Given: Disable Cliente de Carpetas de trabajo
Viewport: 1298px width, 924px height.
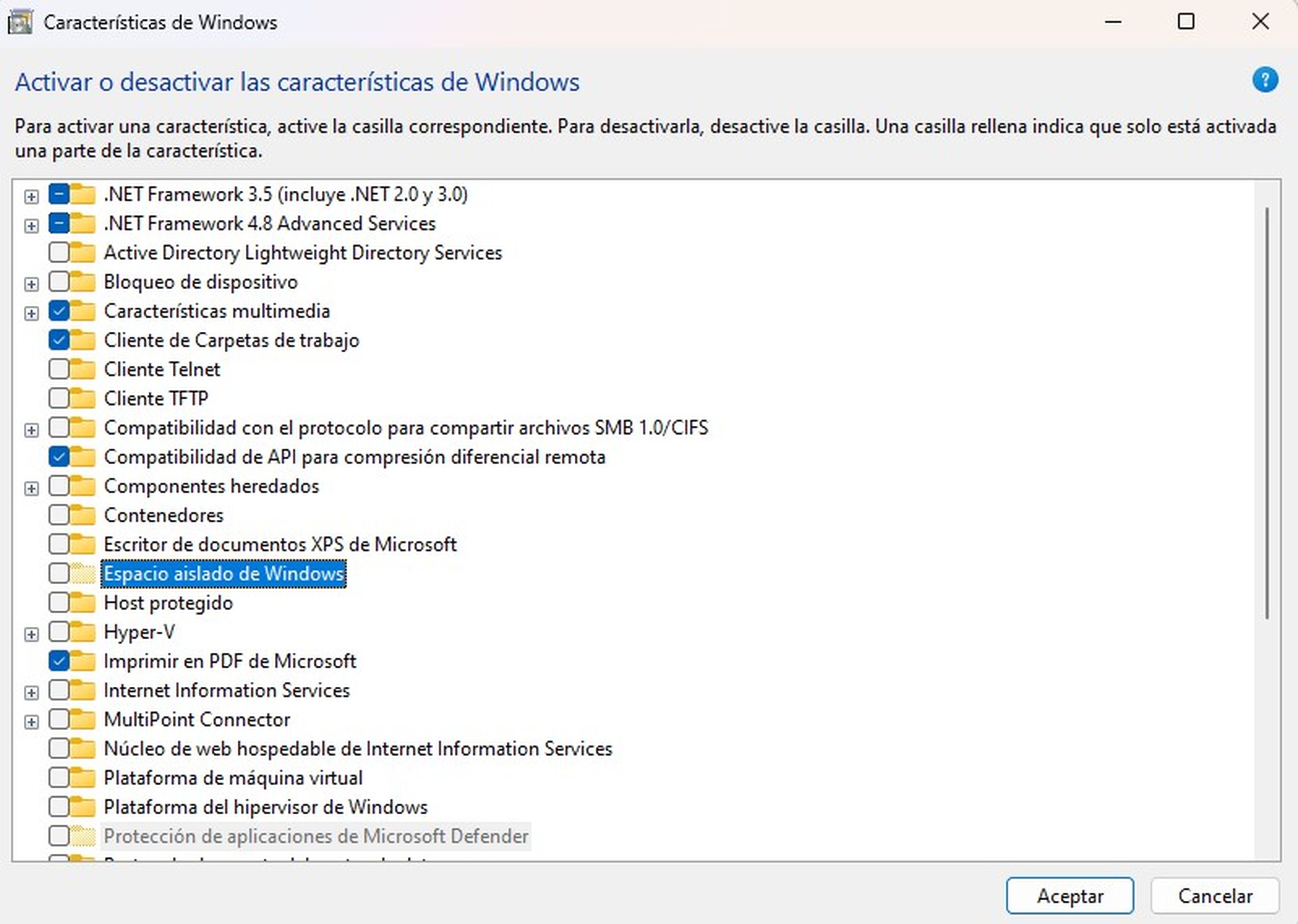Looking at the screenshot, I should 58,340.
